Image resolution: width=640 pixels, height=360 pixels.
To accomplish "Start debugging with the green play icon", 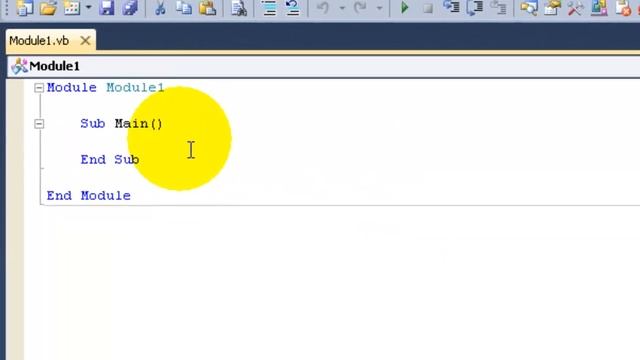I will (404, 7).
